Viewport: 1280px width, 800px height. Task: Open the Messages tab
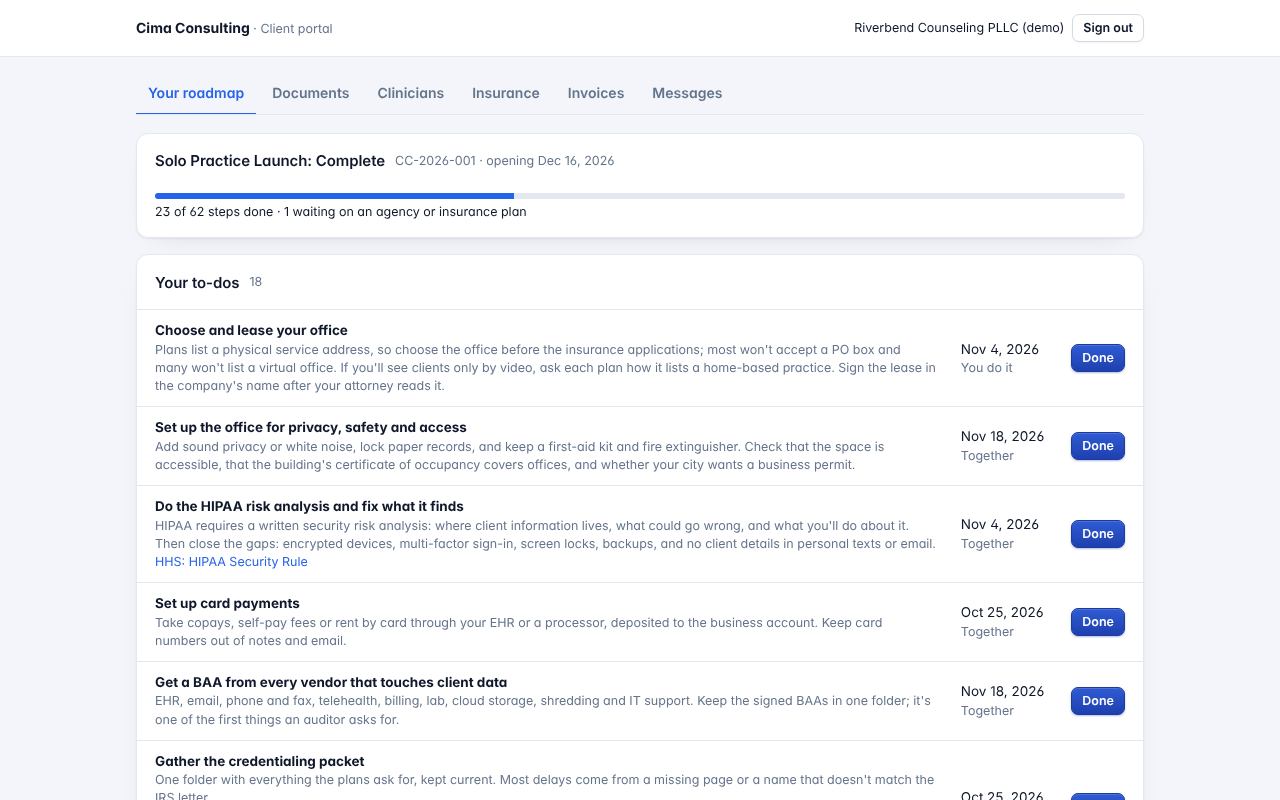(x=687, y=93)
